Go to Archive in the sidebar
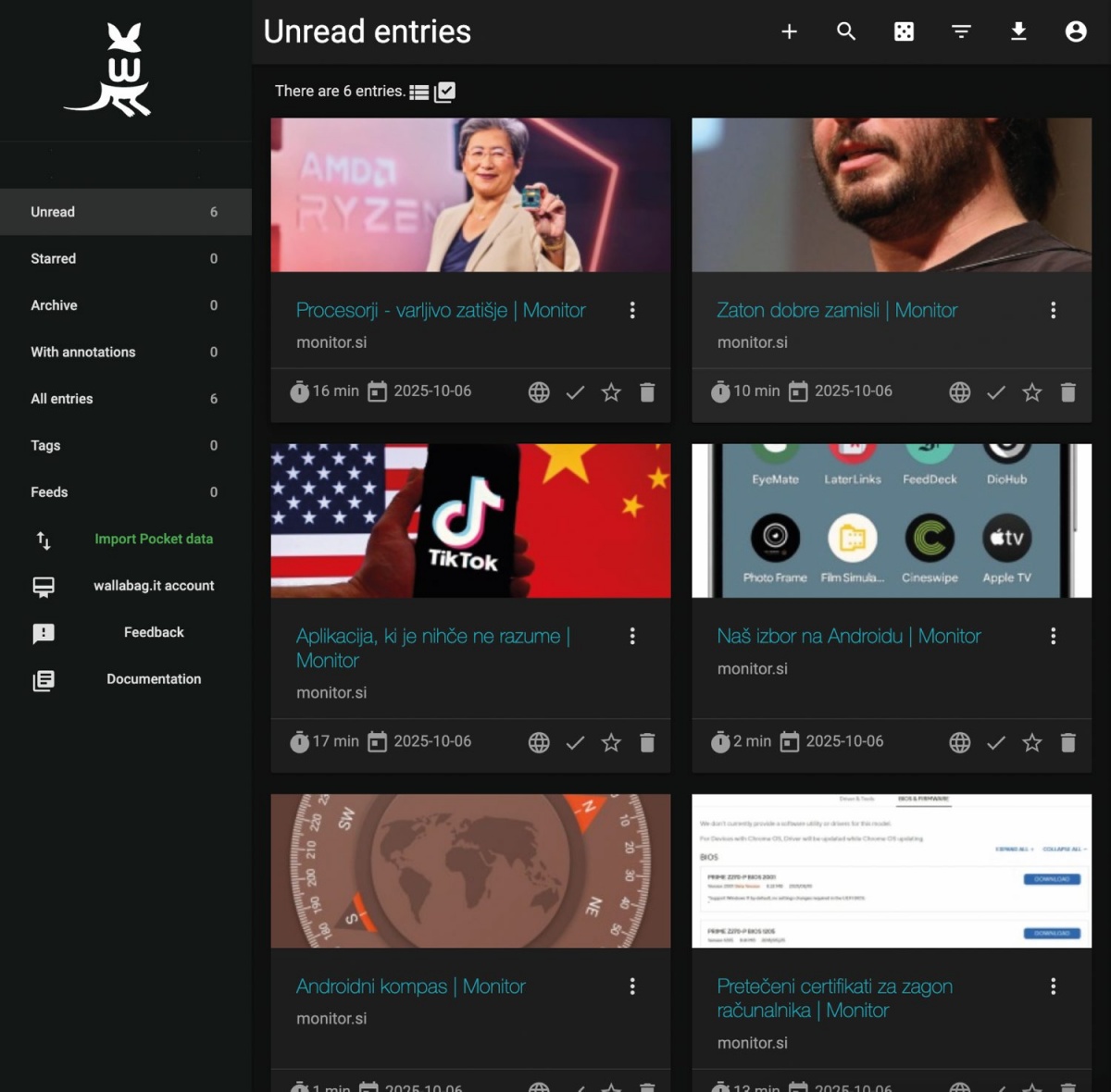The image size is (1111, 1092). point(54,305)
